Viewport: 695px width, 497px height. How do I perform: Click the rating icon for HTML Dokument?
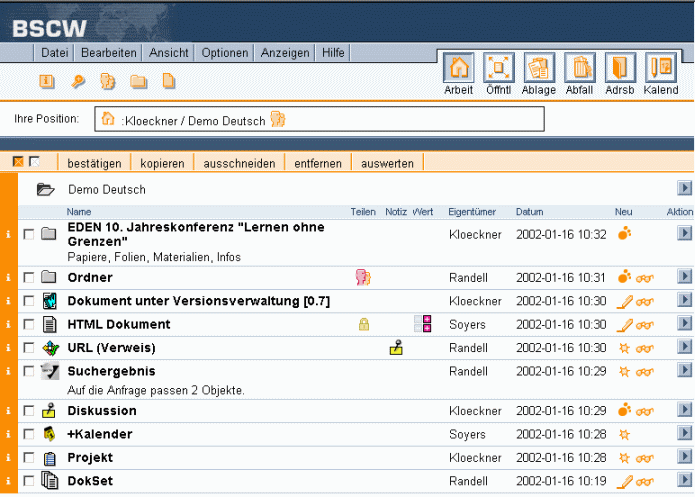tap(422, 324)
